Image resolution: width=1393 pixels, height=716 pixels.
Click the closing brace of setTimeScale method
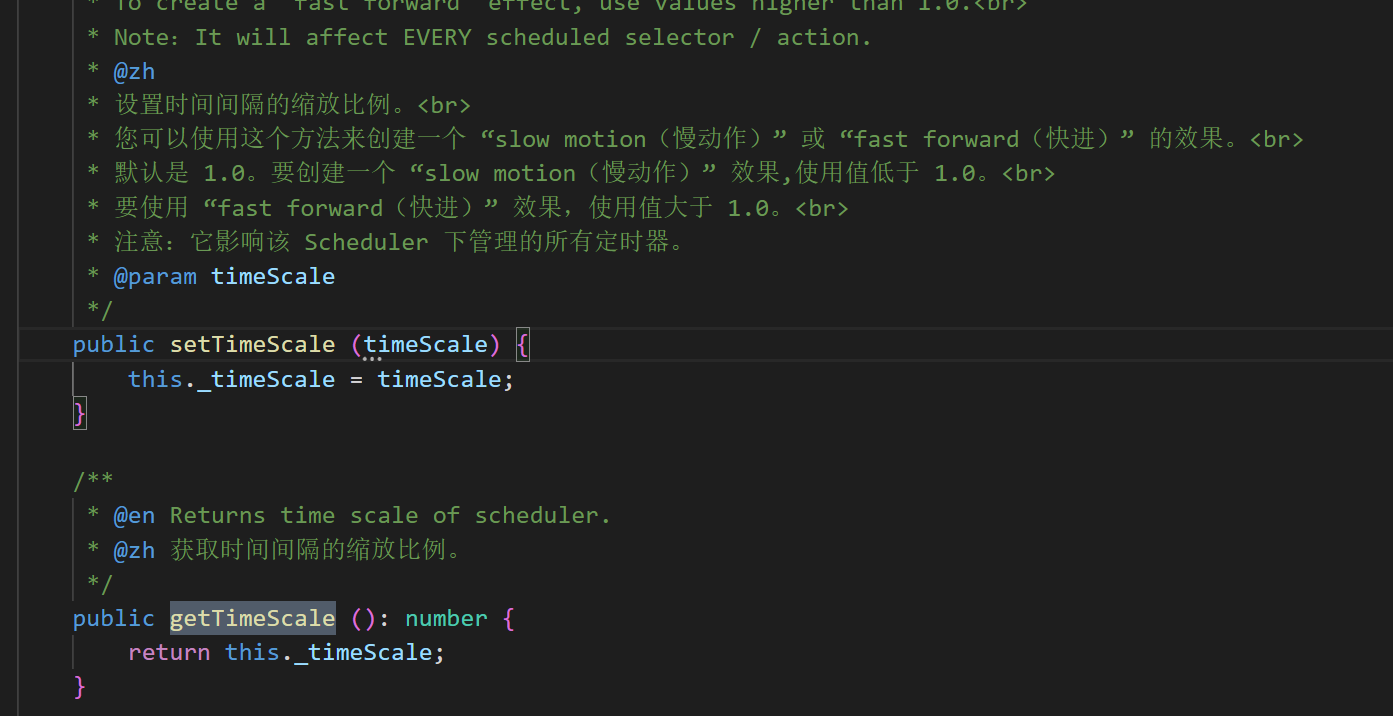tap(80, 413)
